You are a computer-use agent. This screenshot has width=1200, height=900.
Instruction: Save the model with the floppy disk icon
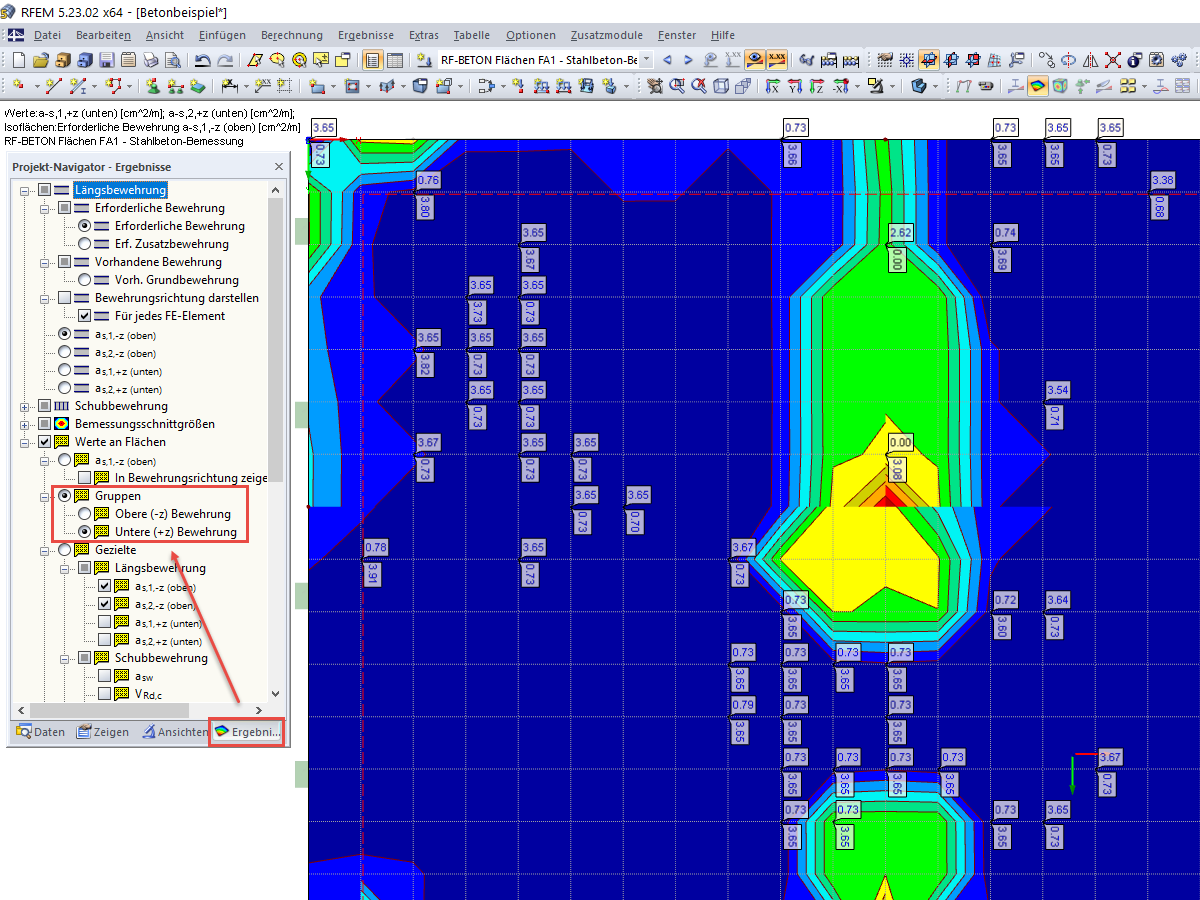pyautogui.click(x=107, y=60)
